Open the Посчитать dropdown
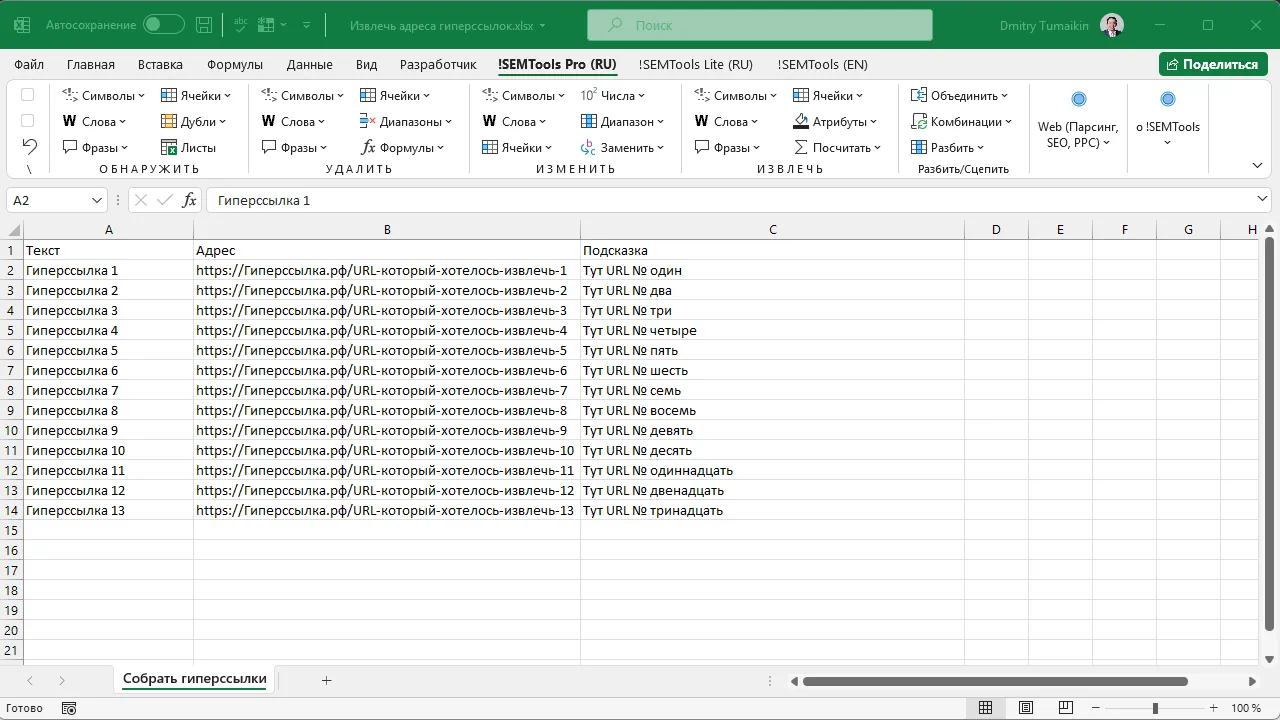The width and height of the screenshot is (1280, 720). [x=837, y=148]
